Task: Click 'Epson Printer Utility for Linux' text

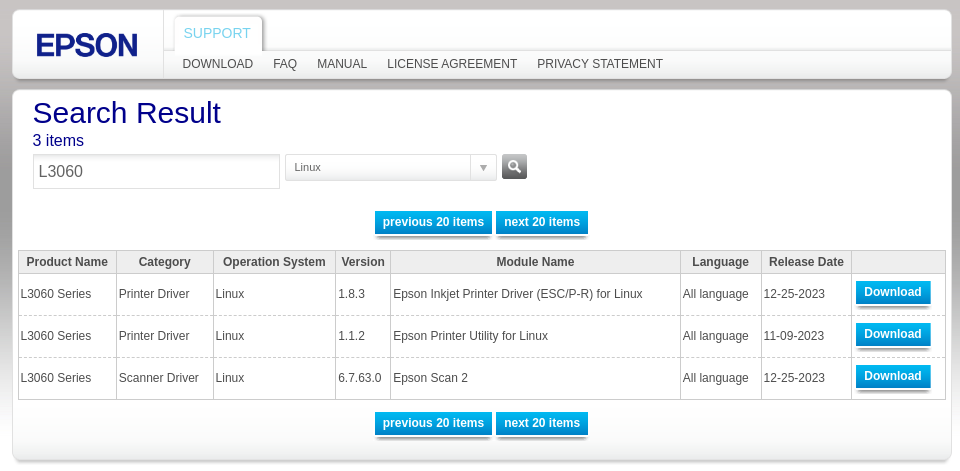Action: click(470, 336)
